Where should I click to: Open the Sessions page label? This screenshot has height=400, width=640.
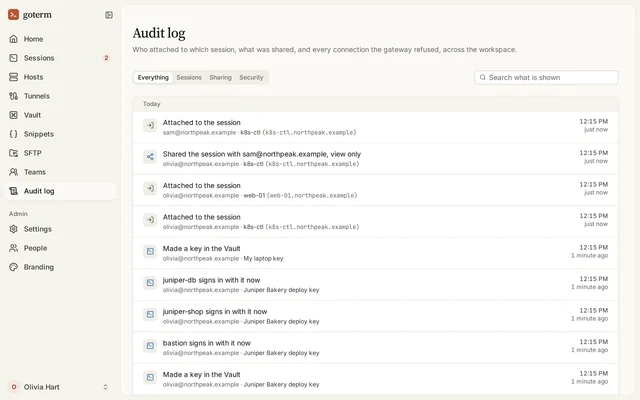click(x=39, y=58)
